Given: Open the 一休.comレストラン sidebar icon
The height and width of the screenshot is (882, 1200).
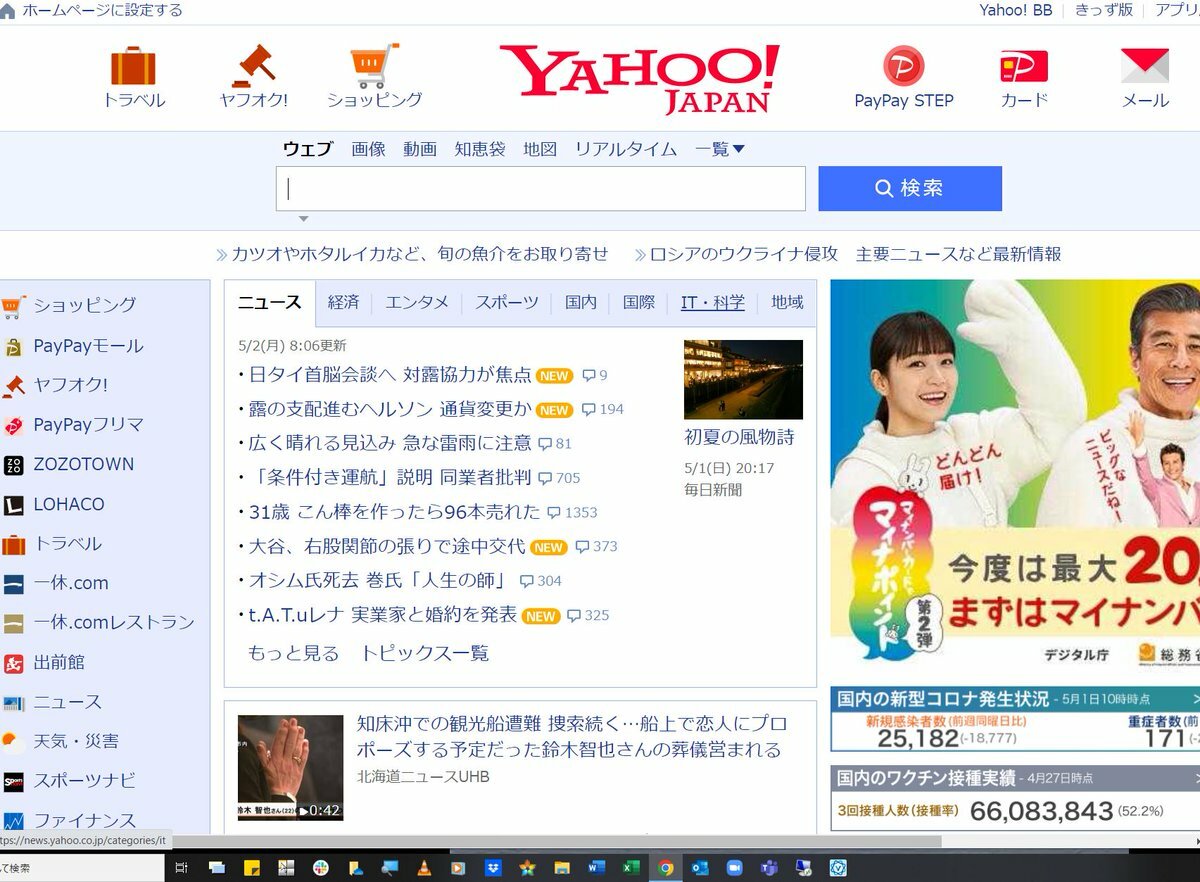Looking at the screenshot, I should 13,623.
